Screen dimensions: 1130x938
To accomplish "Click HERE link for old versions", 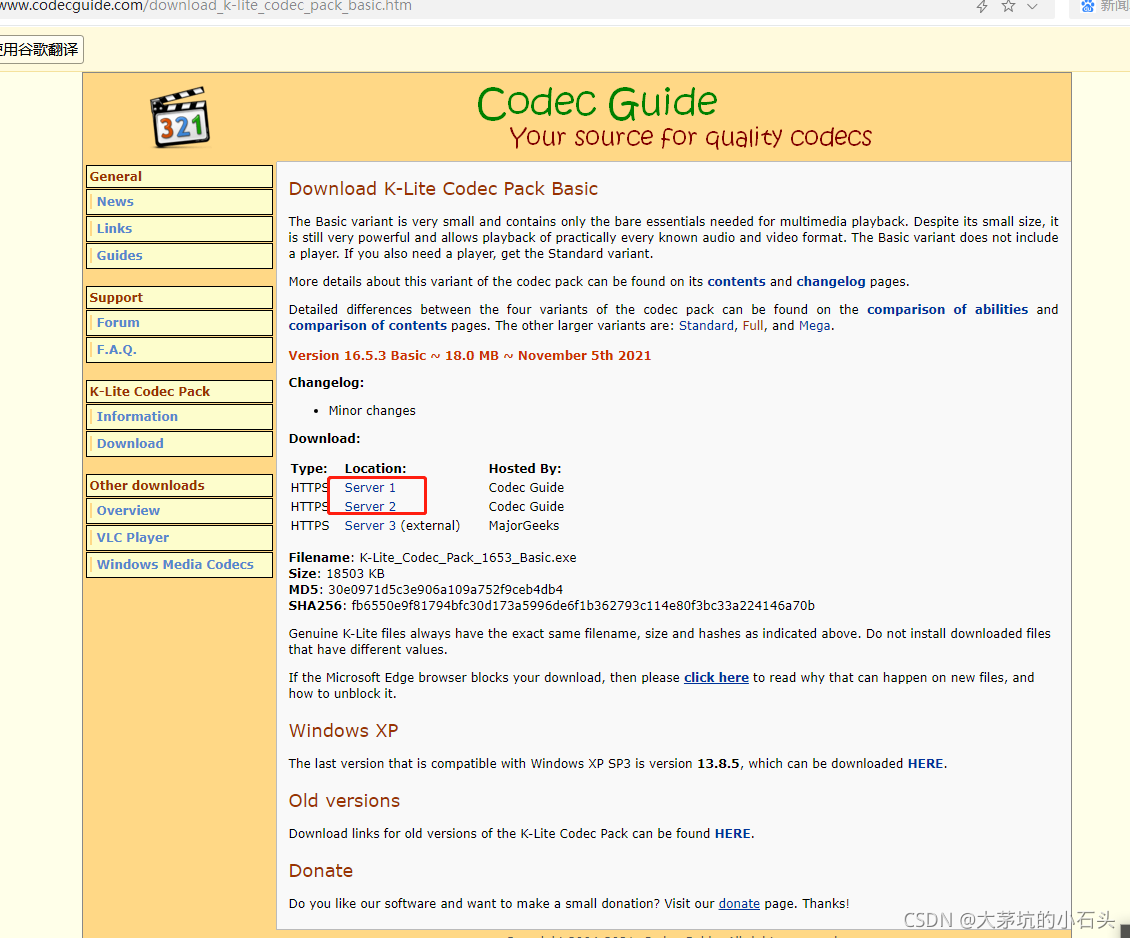I will click(x=733, y=834).
